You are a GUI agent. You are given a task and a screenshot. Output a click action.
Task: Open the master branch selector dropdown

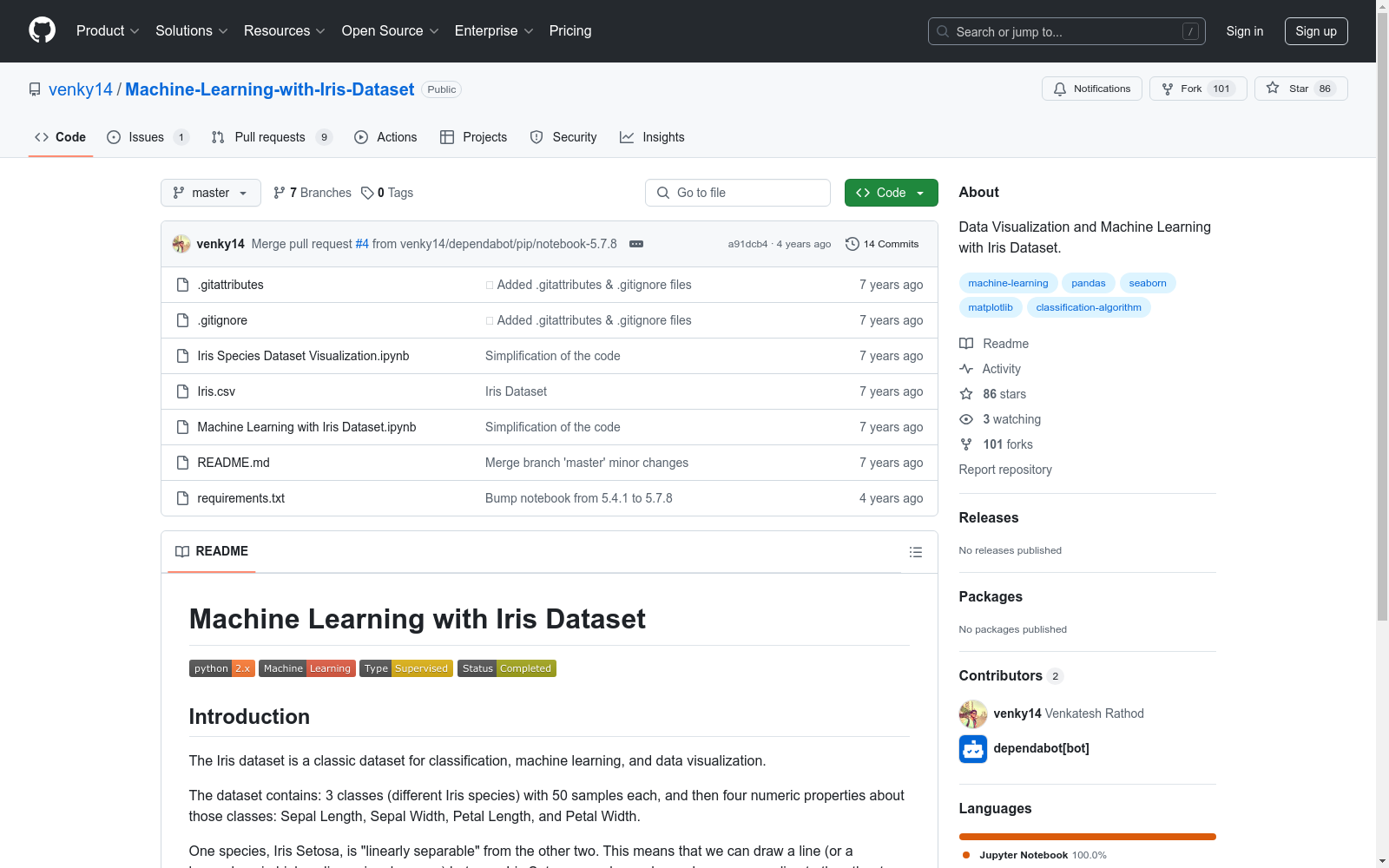211,193
